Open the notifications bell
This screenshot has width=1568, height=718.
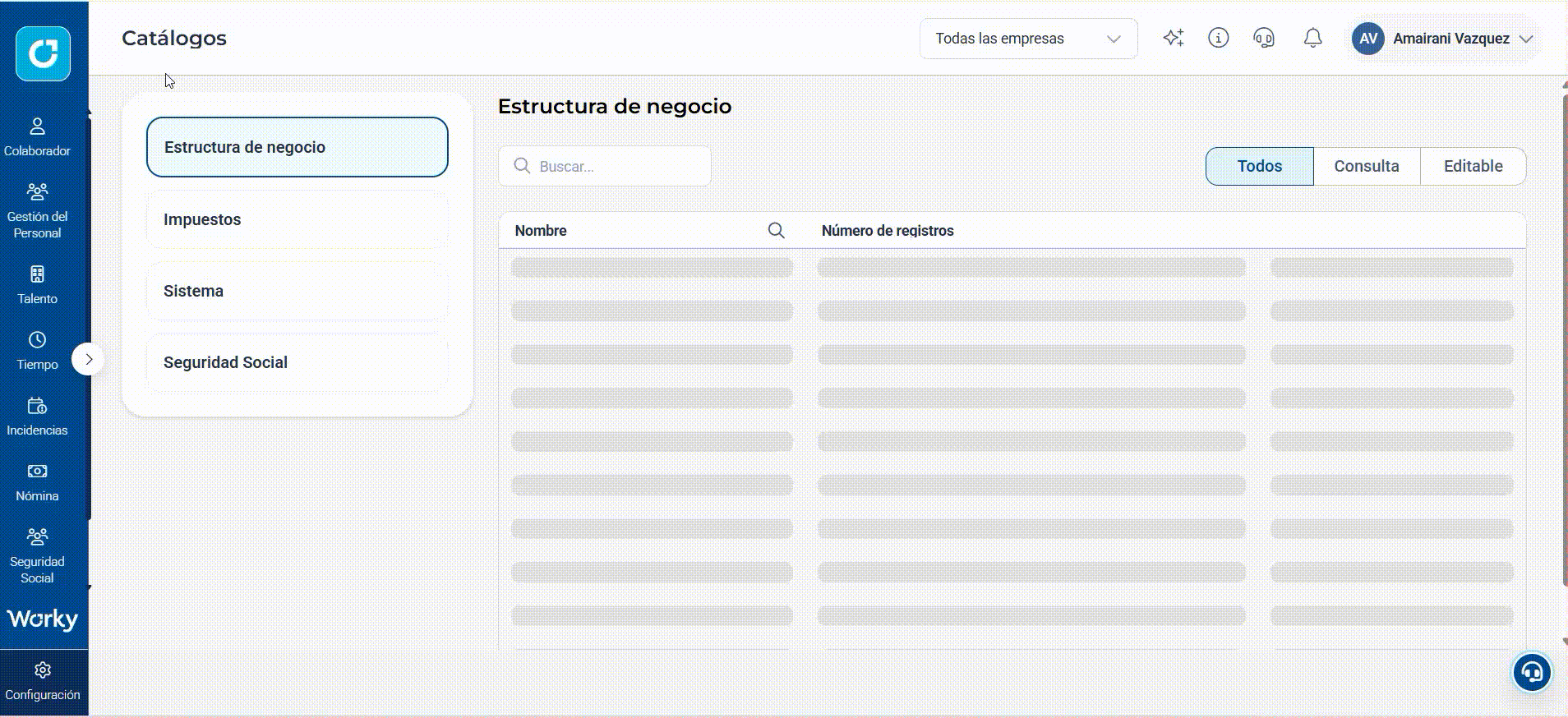click(1313, 38)
